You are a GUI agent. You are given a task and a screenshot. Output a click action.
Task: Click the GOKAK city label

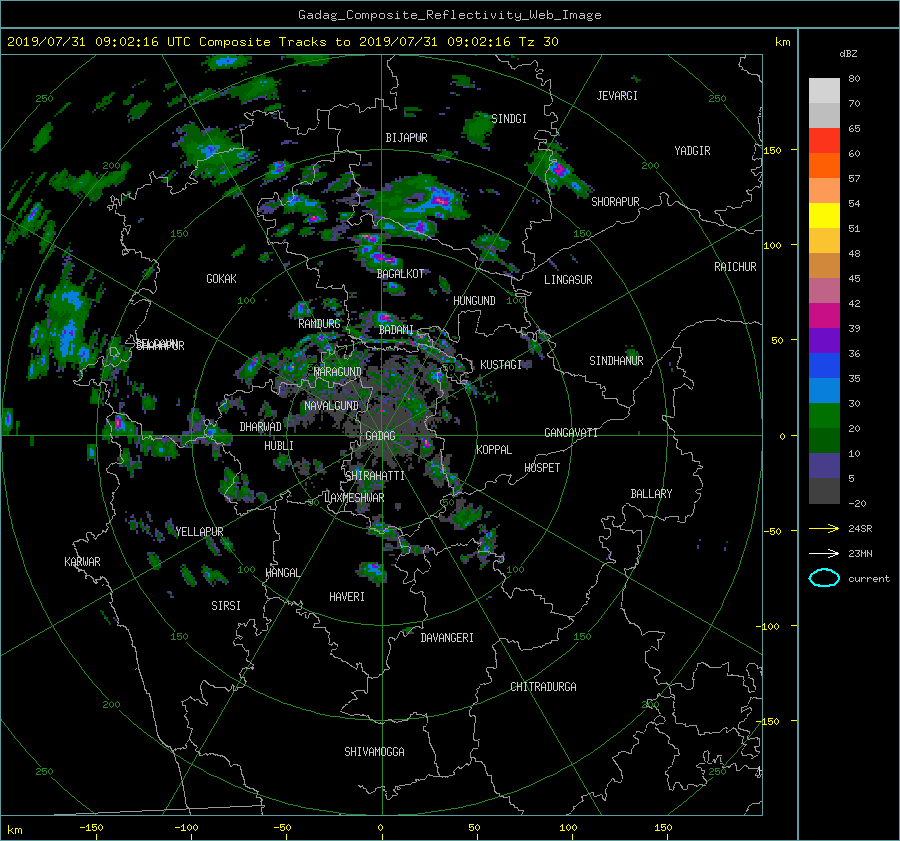coord(222,279)
